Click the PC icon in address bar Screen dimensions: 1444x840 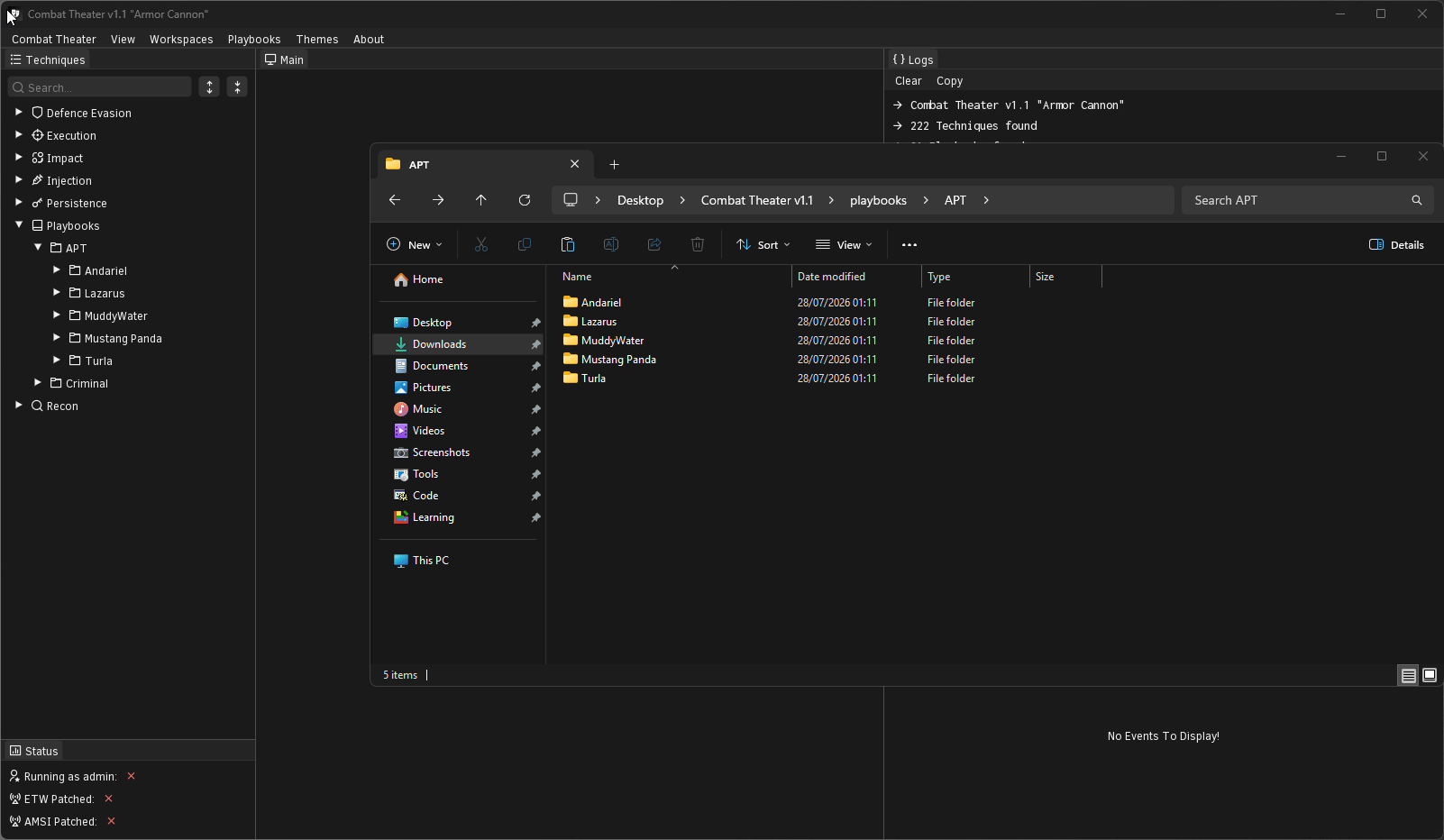[571, 200]
